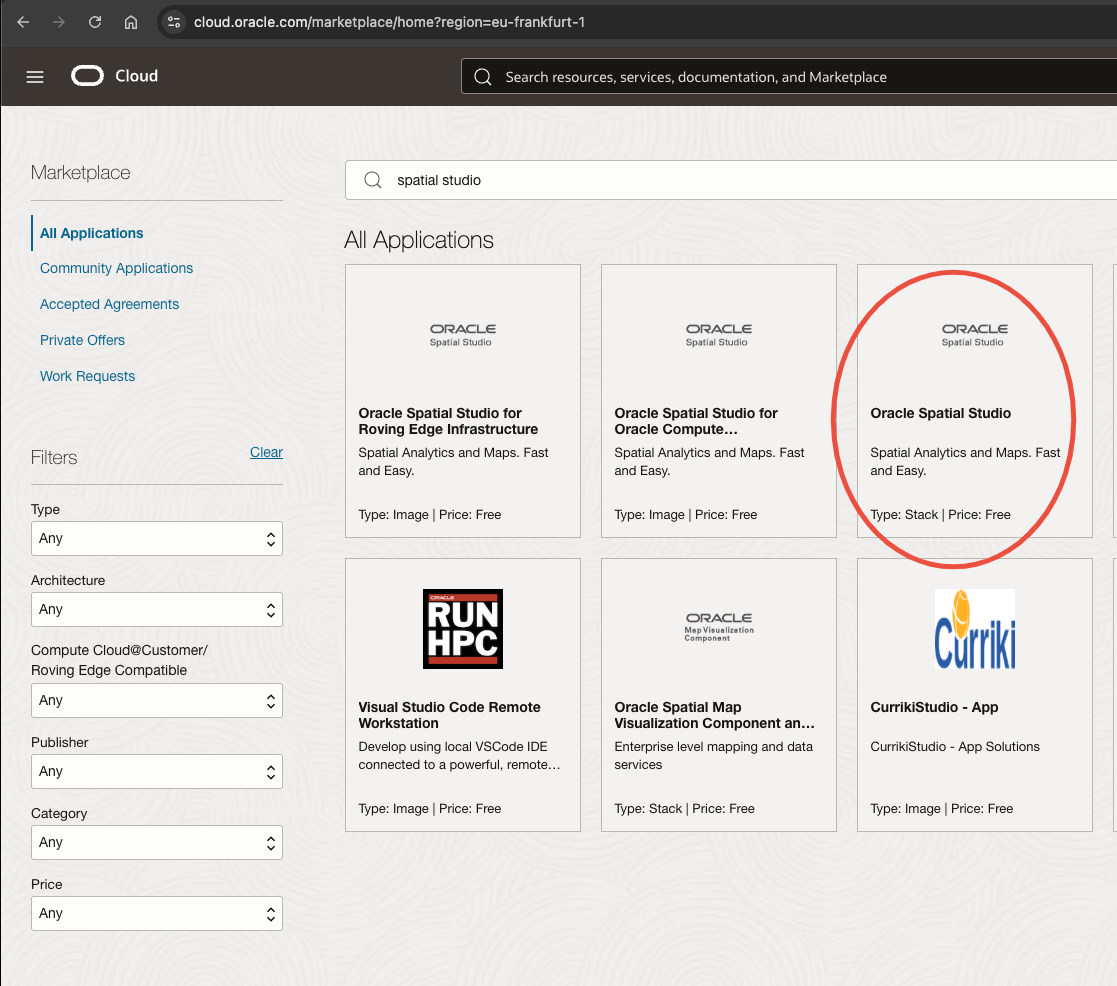Open the Publisher filter dropdown
The image size is (1117, 986).
pos(156,771)
